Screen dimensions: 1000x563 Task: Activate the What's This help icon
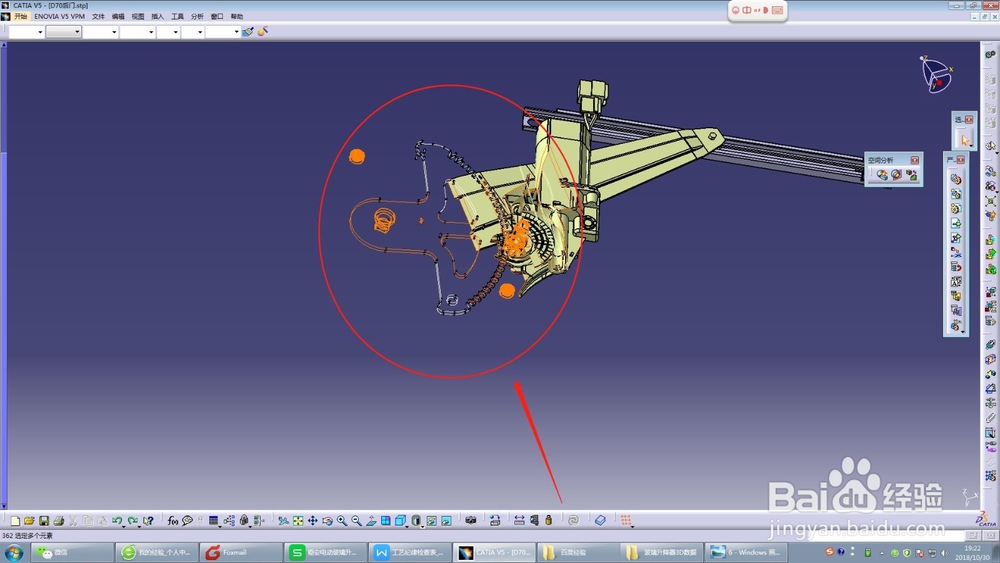148,521
